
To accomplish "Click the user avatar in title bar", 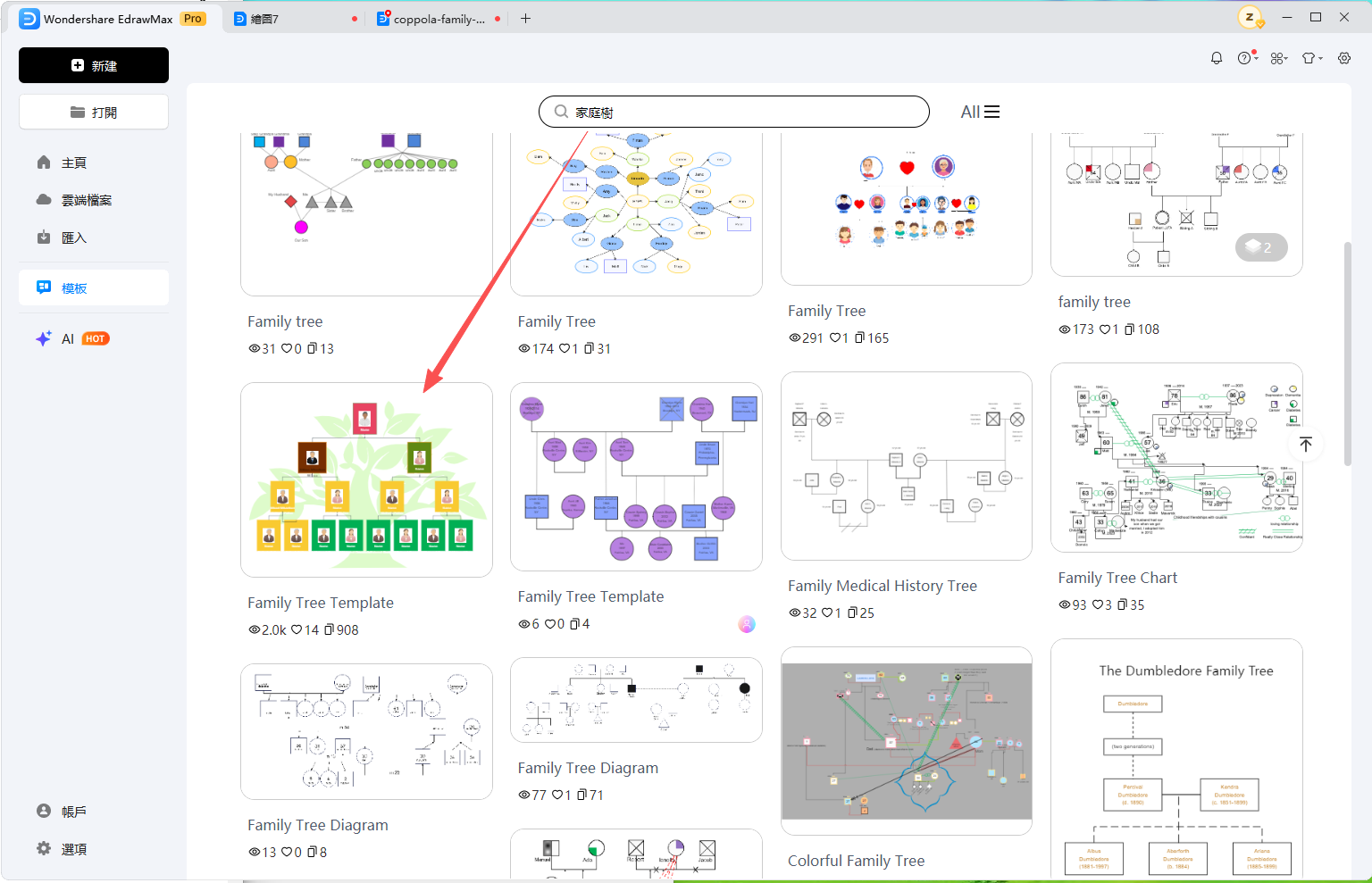I will click(x=1250, y=18).
